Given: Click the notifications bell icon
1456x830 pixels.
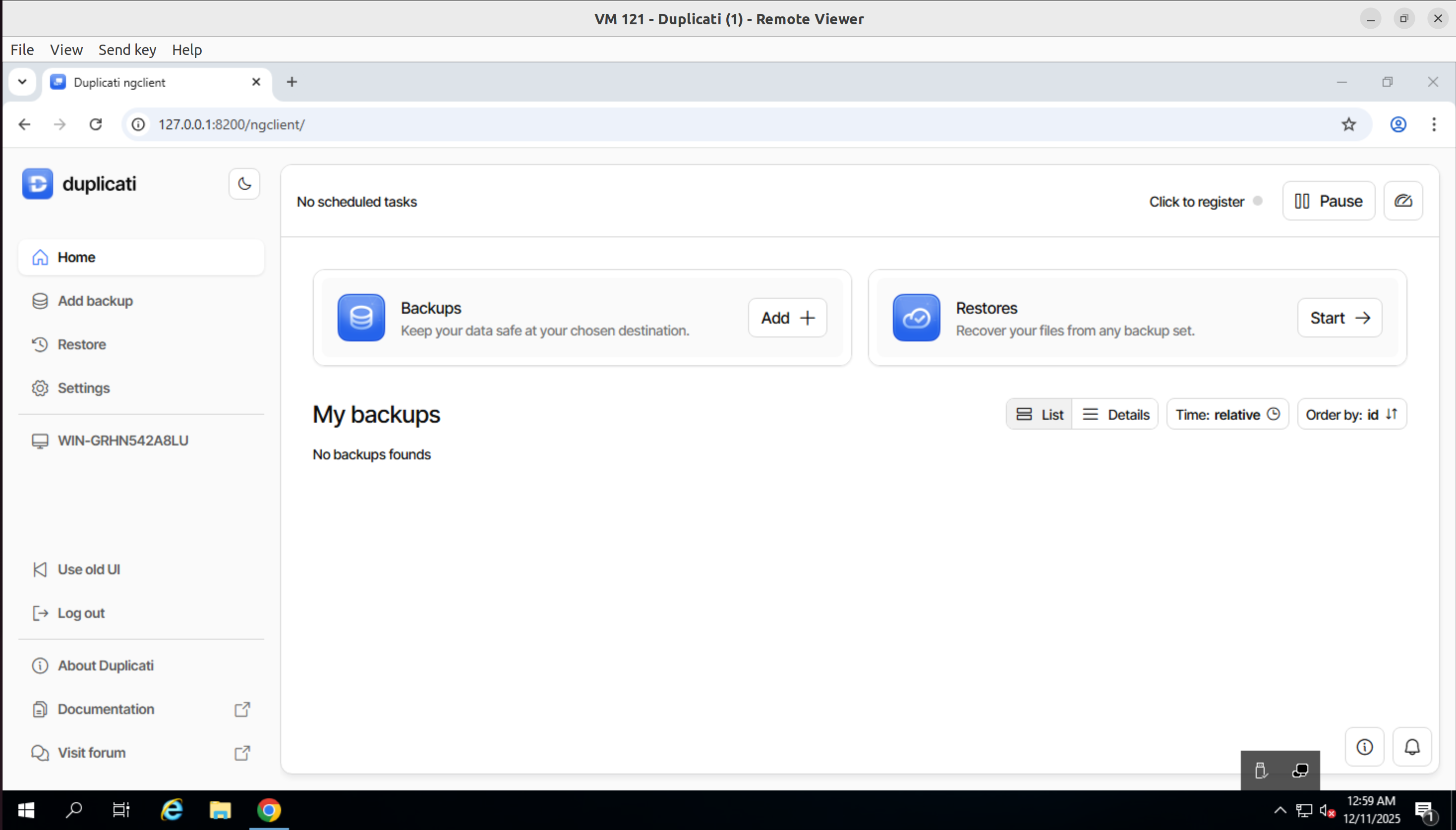Looking at the screenshot, I should pos(1411,747).
